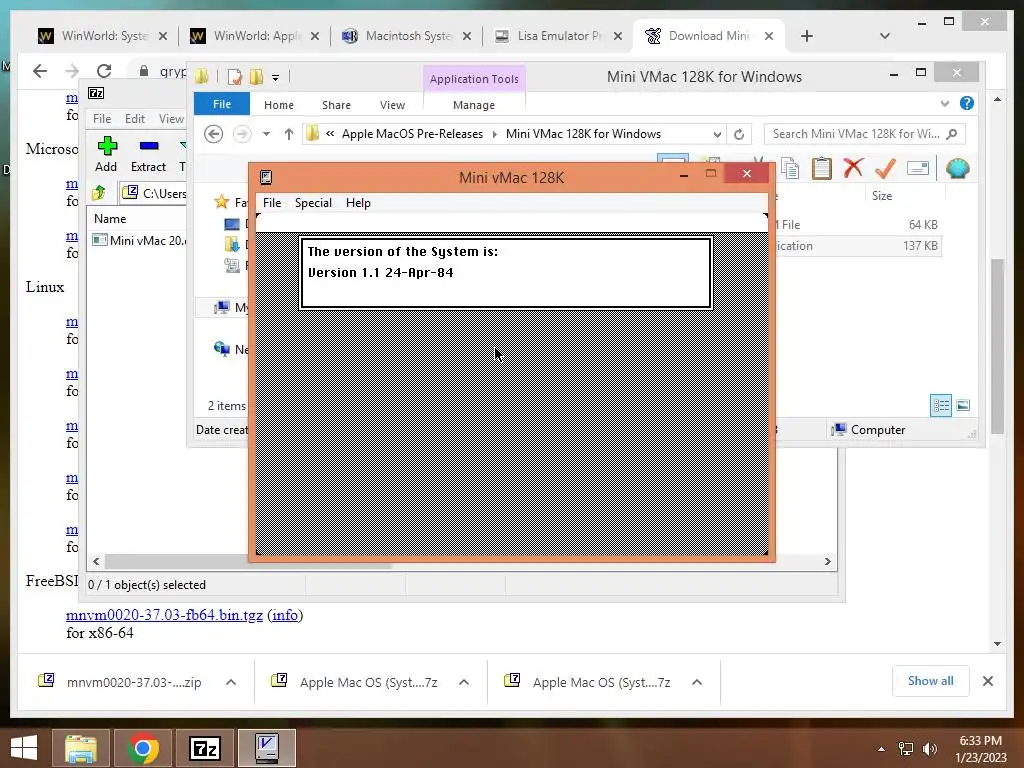Screen dimensions: 1024x768
Task: Open the mnvm0020-37.03-fb64.bin.tgz link
Action: pyautogui.click(x=164, y=615)
